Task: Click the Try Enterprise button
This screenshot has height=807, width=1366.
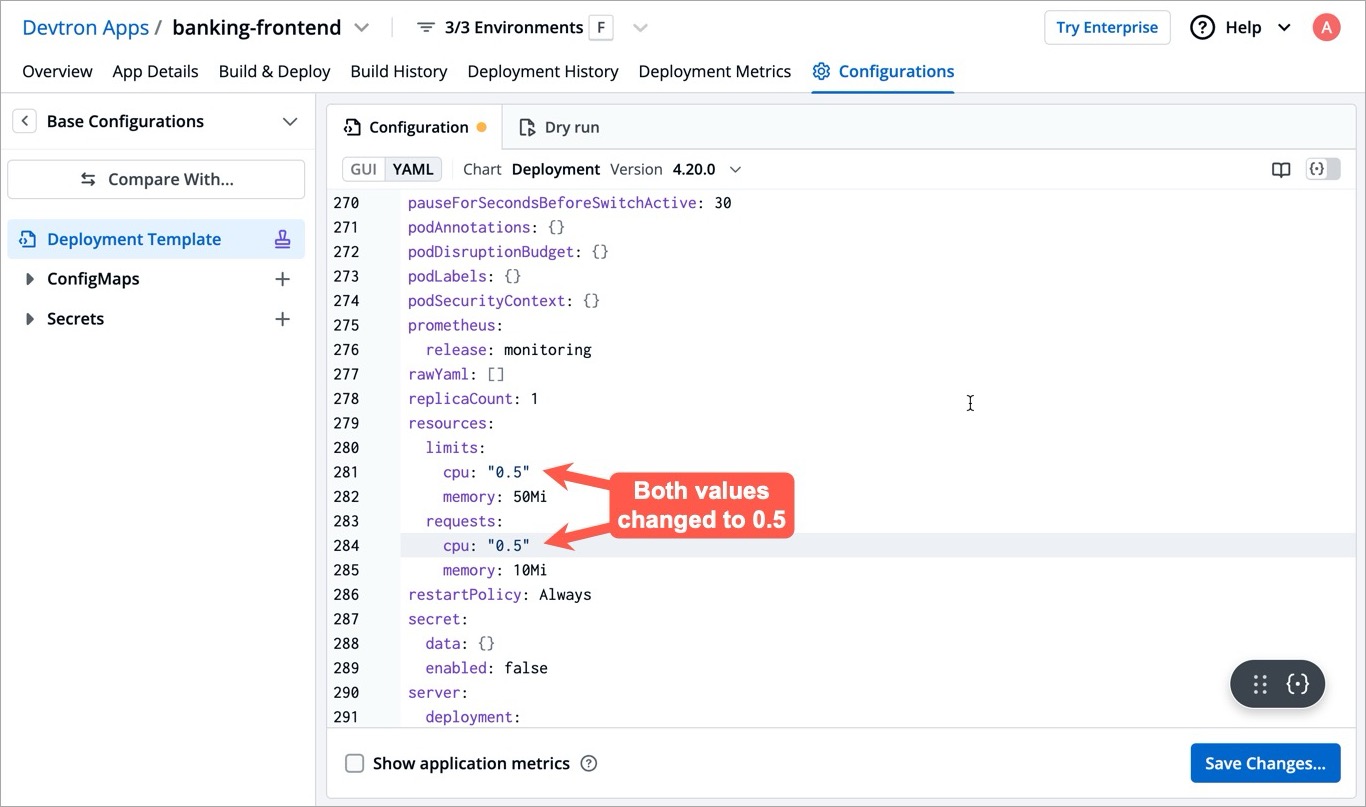Action: (x=1107, y=28)
